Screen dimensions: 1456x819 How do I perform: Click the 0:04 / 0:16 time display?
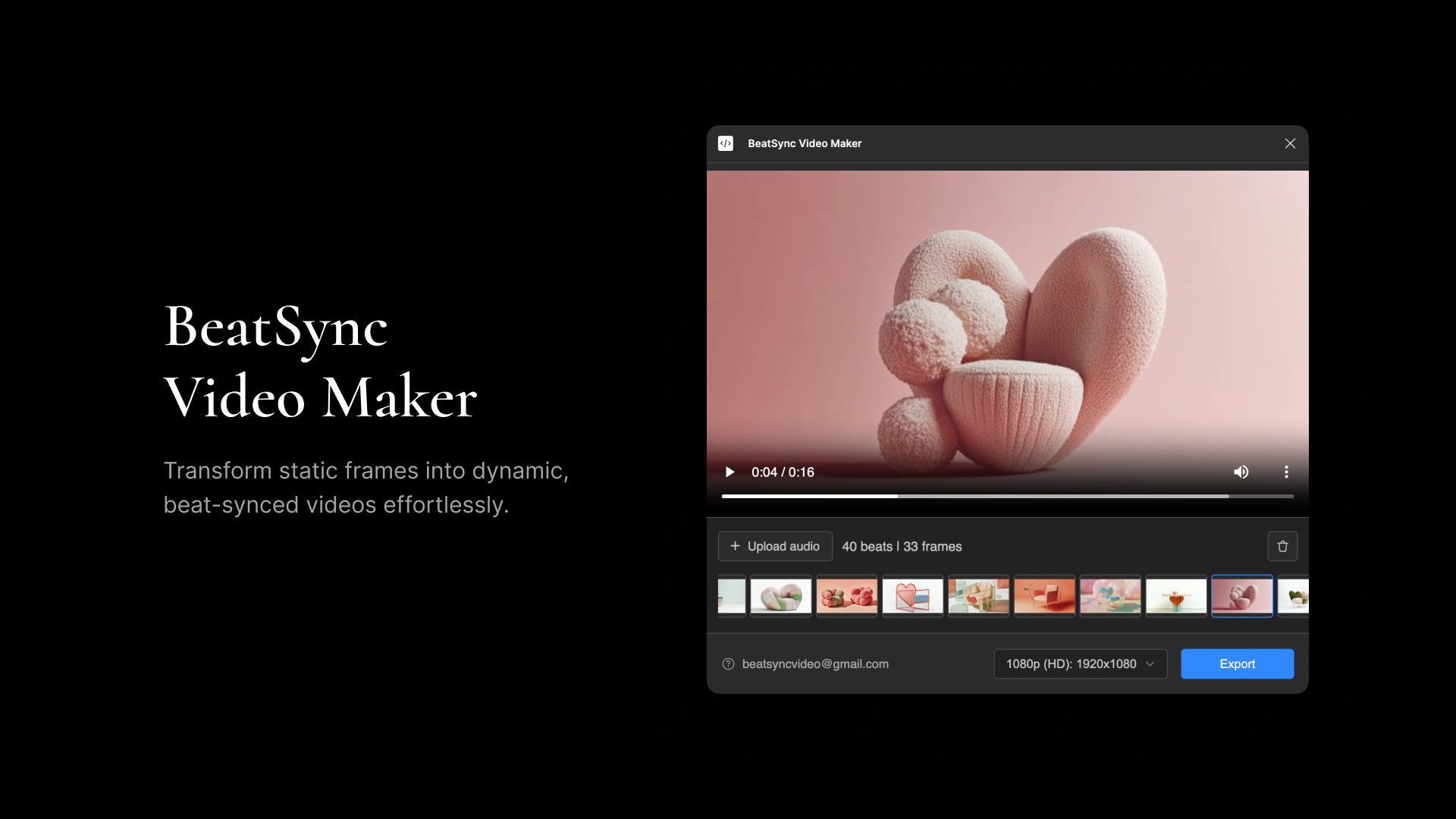tap(783, 472)
